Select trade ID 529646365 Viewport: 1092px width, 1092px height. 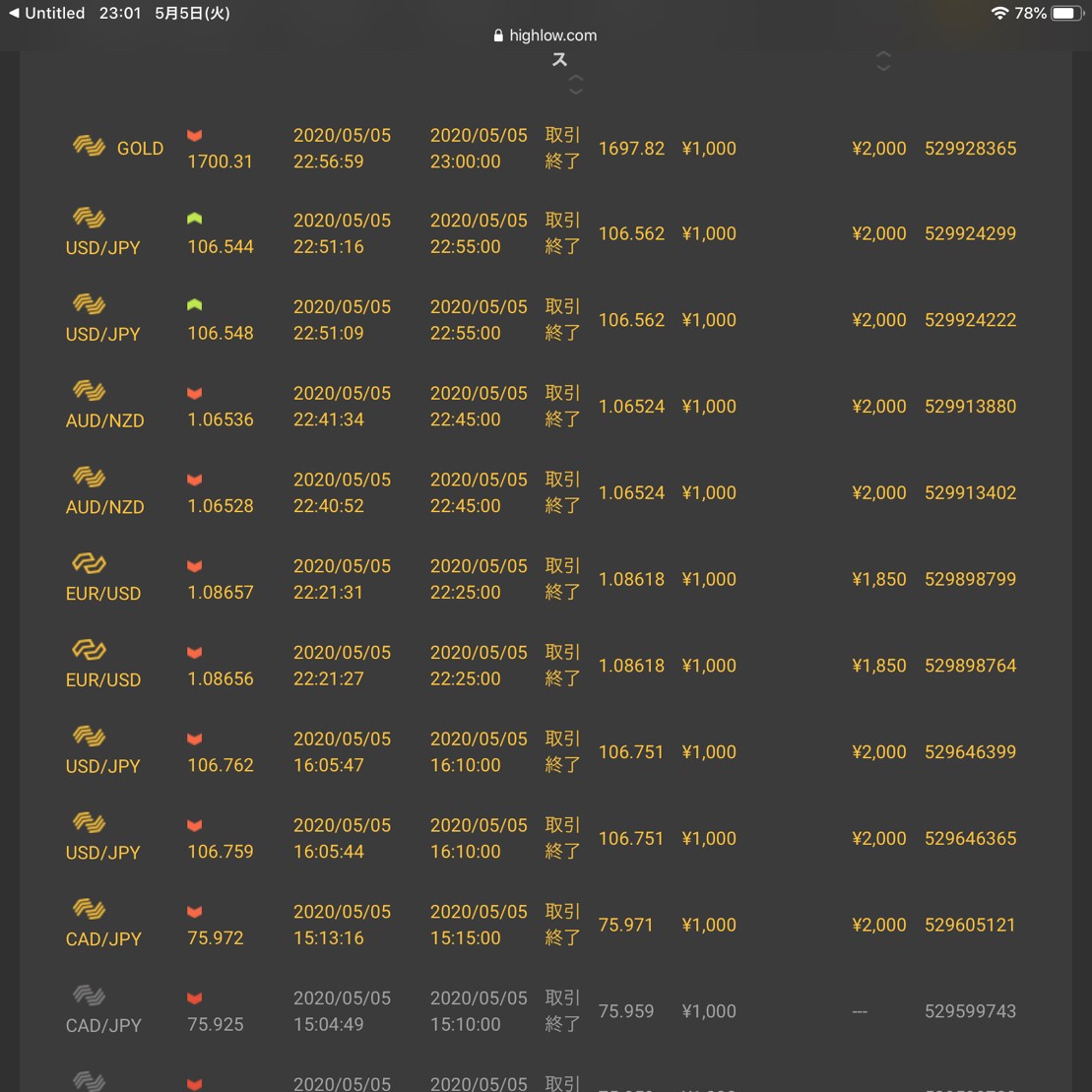coord(970,838)
